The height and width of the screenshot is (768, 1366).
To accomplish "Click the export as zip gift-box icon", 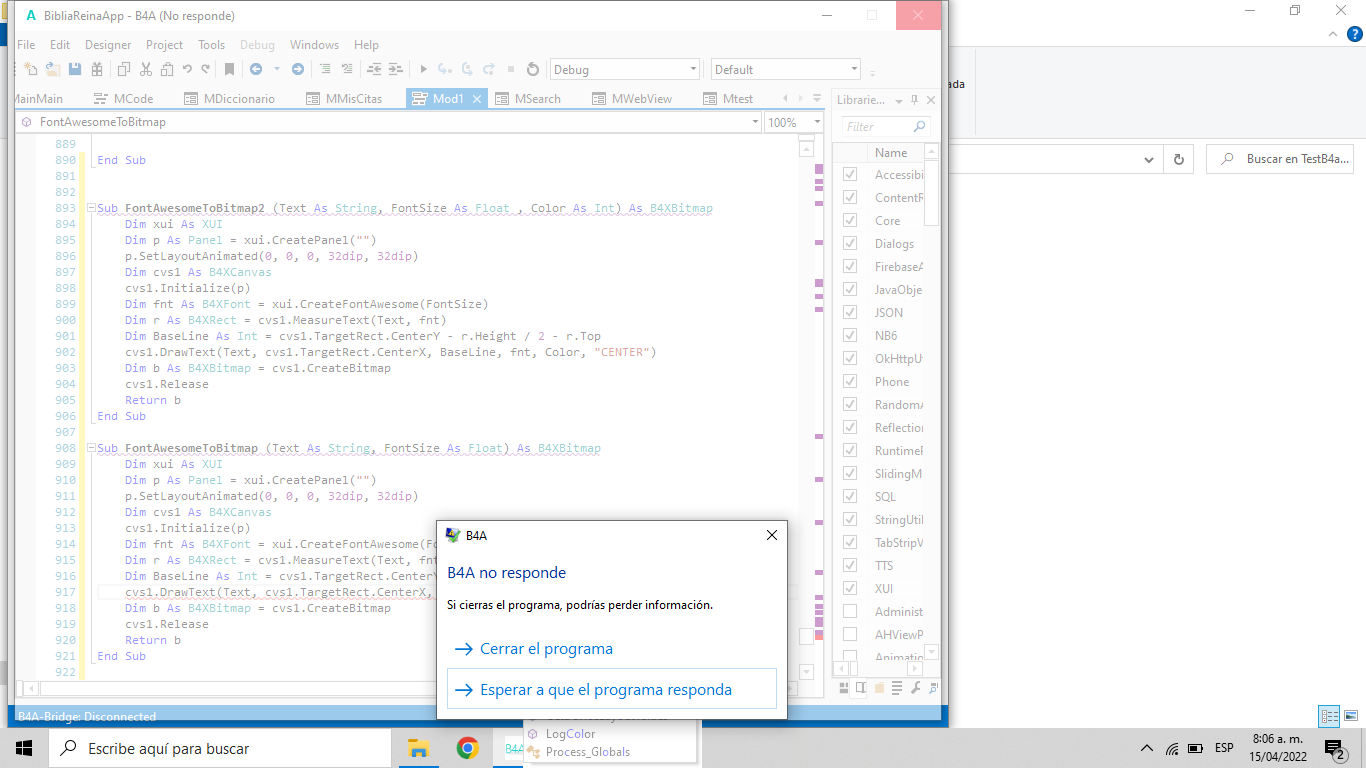I will point(96,69).
